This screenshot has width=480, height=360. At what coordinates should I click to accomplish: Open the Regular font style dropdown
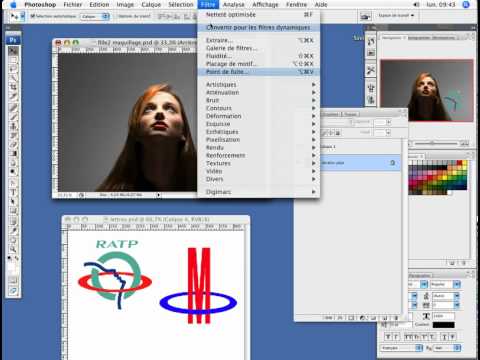445,284
